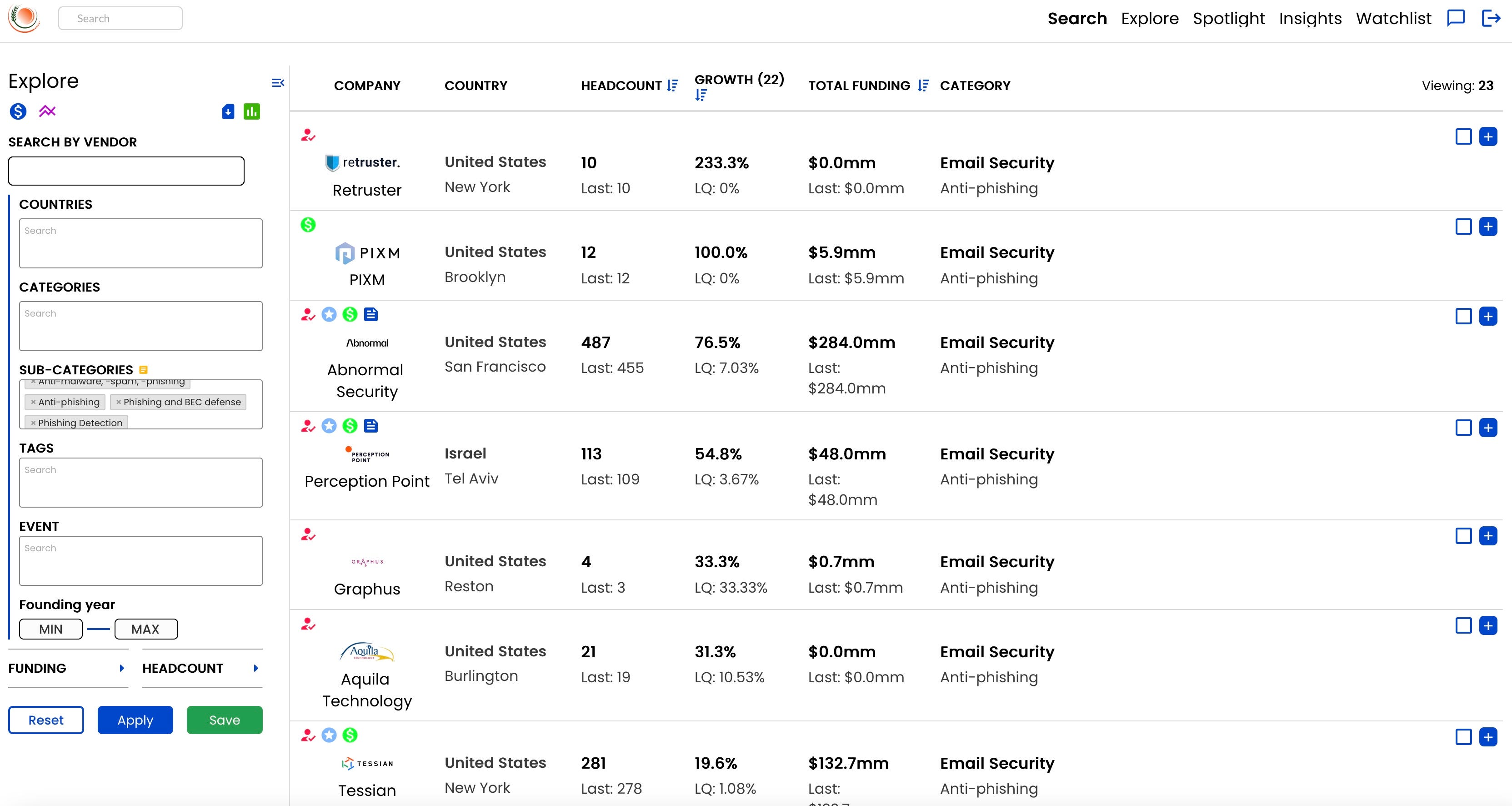Click the blue download file icon
The height and width of the screenshot is (806, 1512).
228,111
